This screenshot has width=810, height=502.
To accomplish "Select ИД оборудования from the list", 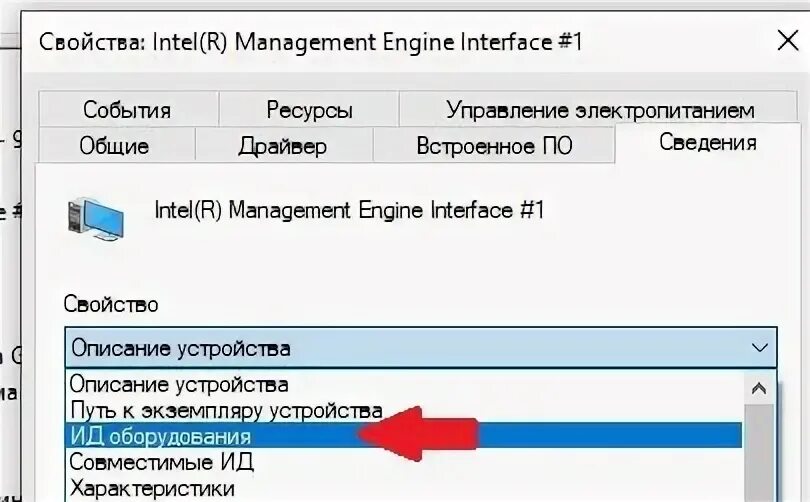I will point(160,437).
